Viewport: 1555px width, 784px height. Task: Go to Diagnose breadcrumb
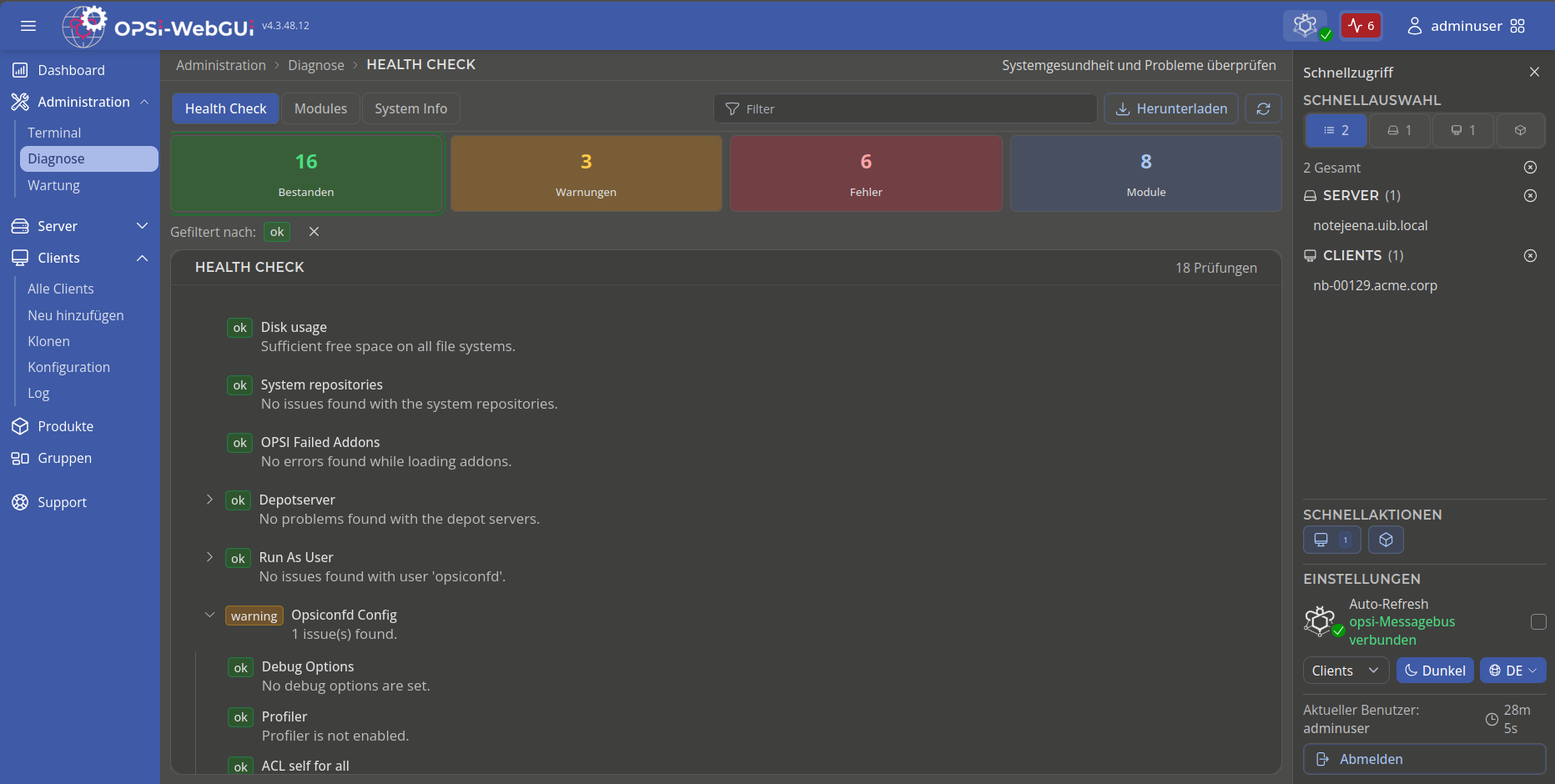pyautogui.click(x=316, y=65)
